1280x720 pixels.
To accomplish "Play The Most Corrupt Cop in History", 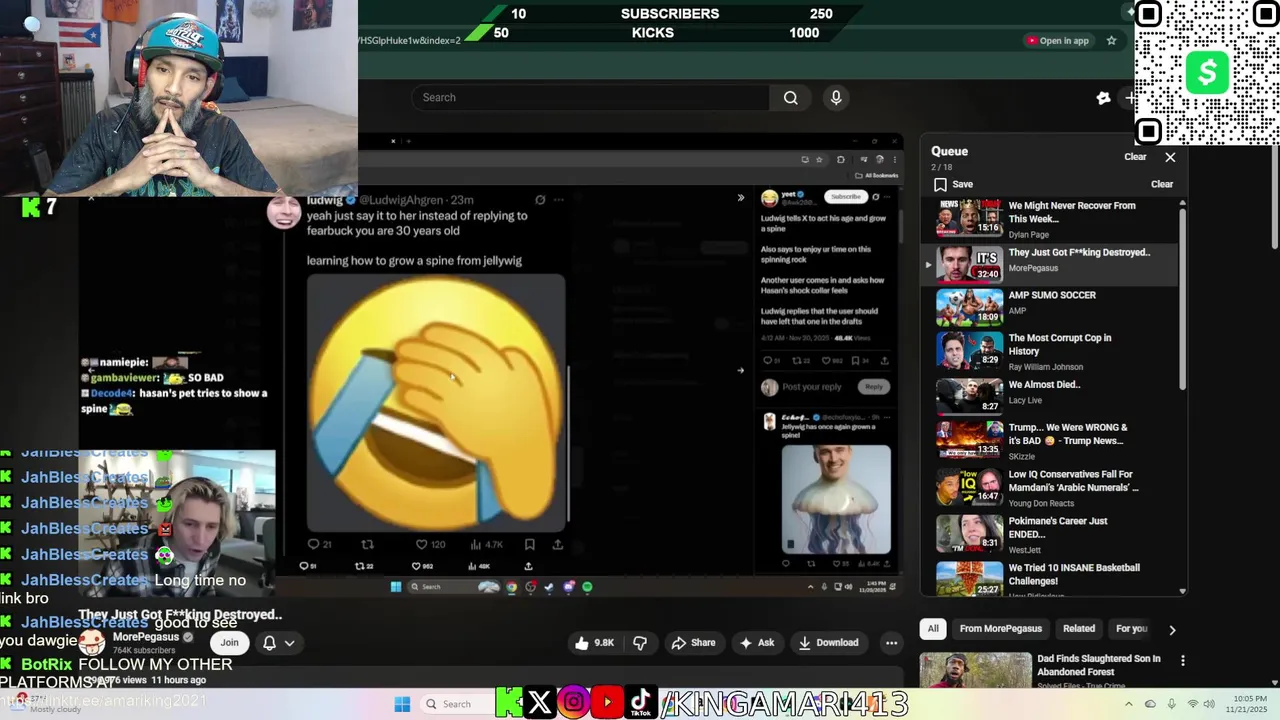I will [1049, 350].
